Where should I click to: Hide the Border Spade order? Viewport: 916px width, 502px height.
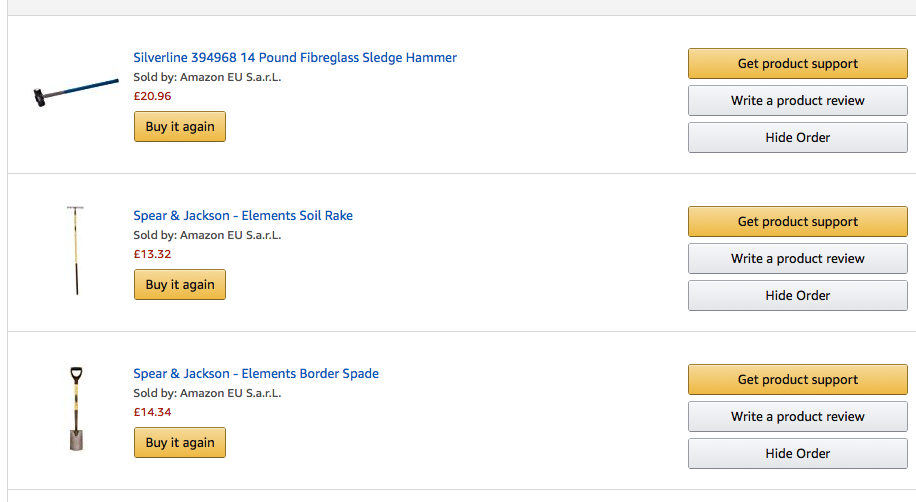pyautogui.click(x=798, y=454)
